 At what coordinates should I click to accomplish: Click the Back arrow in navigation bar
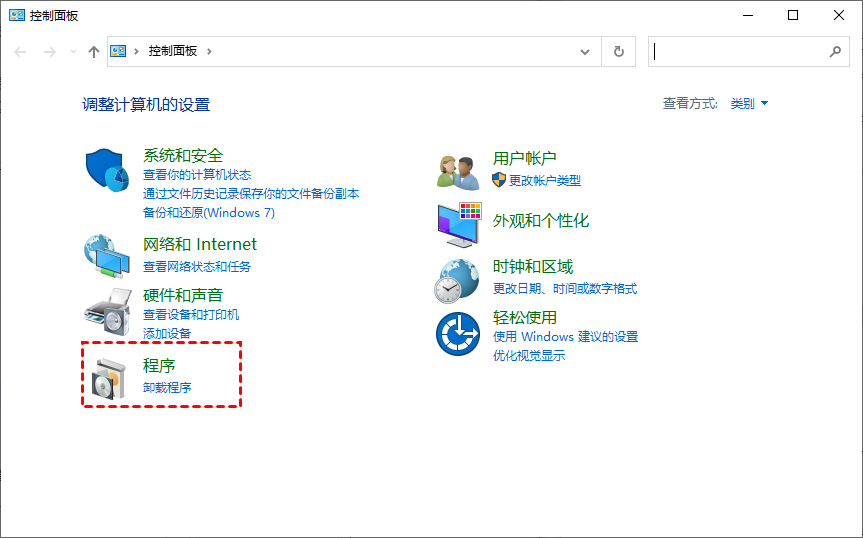tap(20, 52)
